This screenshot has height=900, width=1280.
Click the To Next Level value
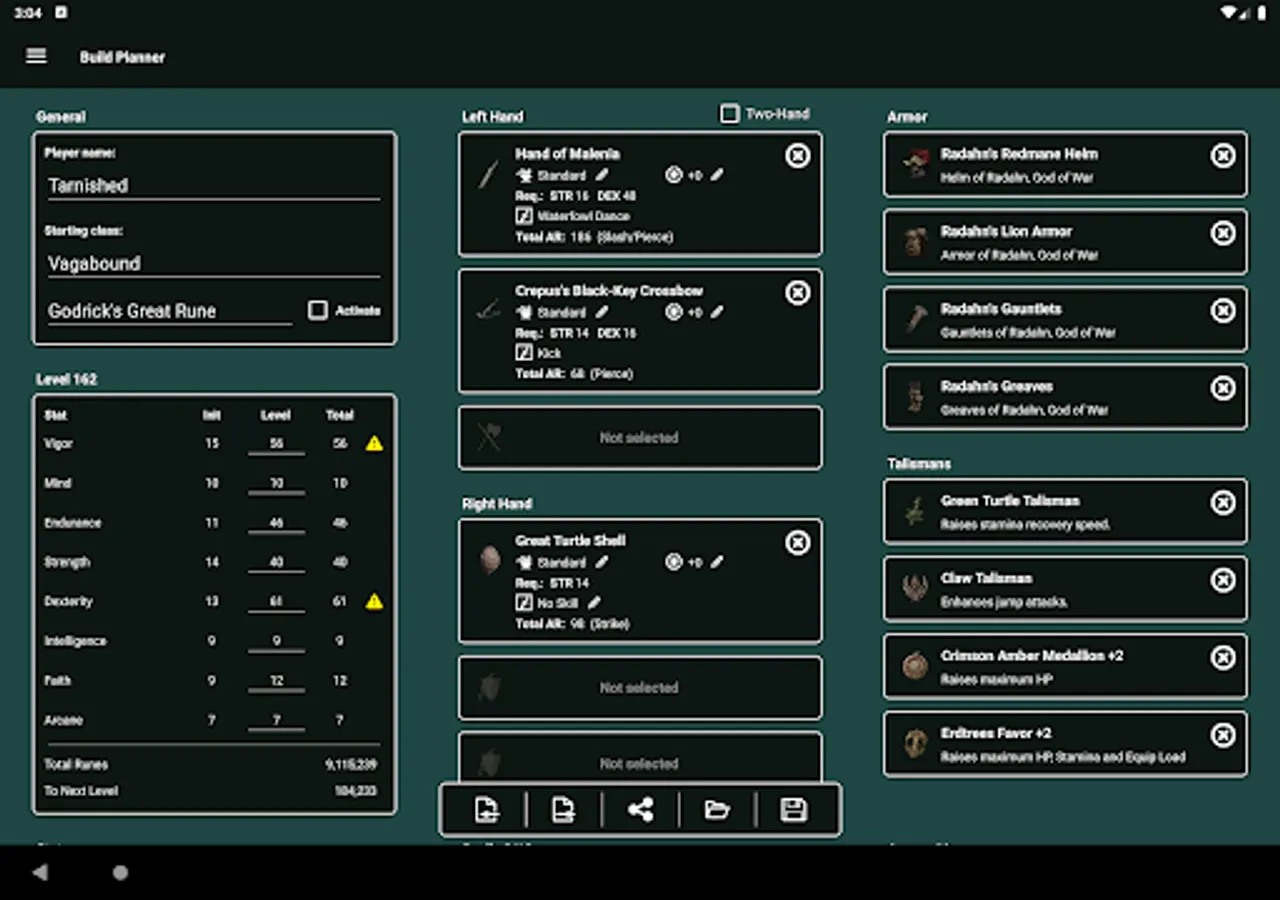click(355, 791)
